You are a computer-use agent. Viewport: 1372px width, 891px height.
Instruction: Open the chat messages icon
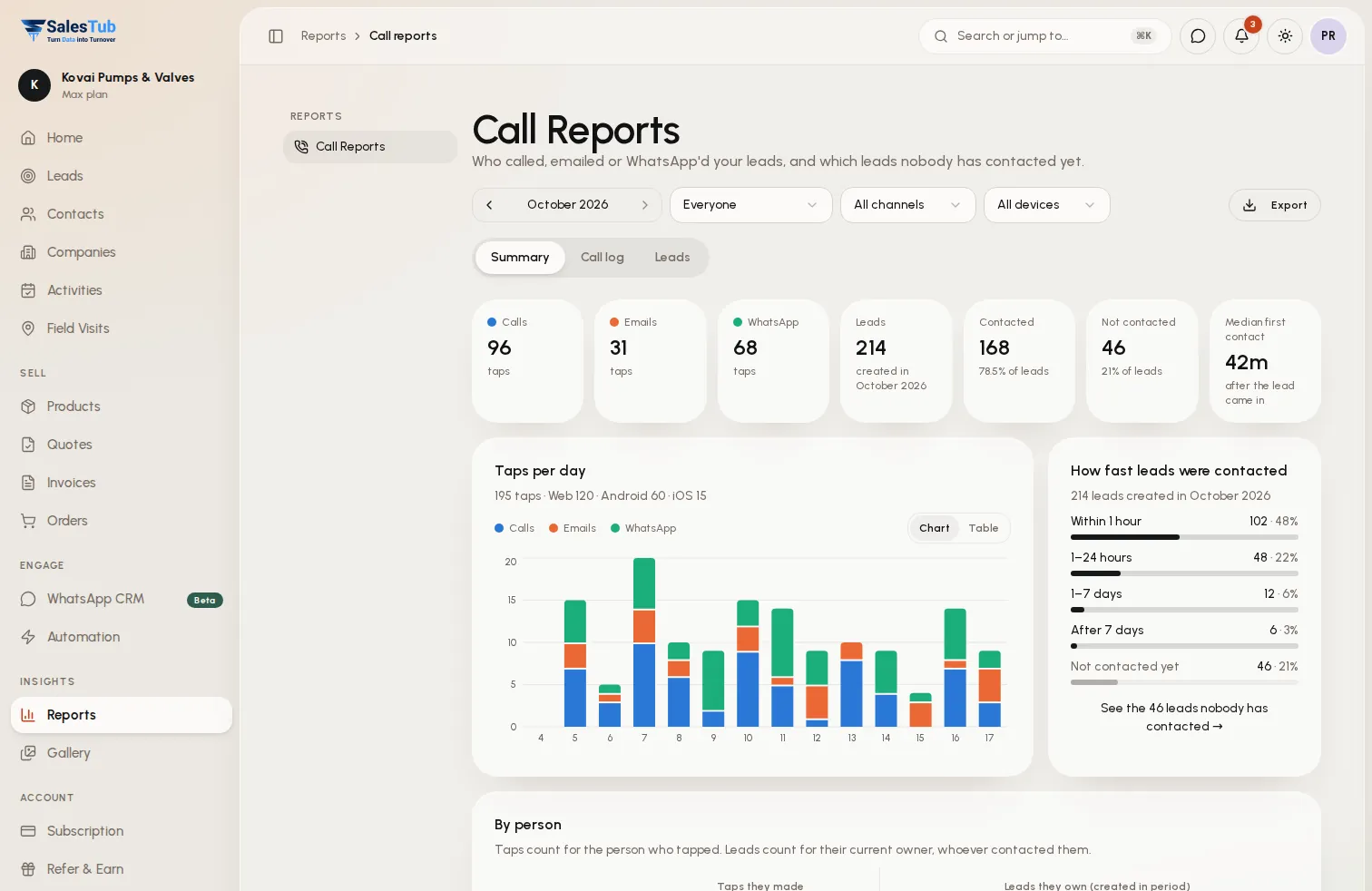(1198, 36)
